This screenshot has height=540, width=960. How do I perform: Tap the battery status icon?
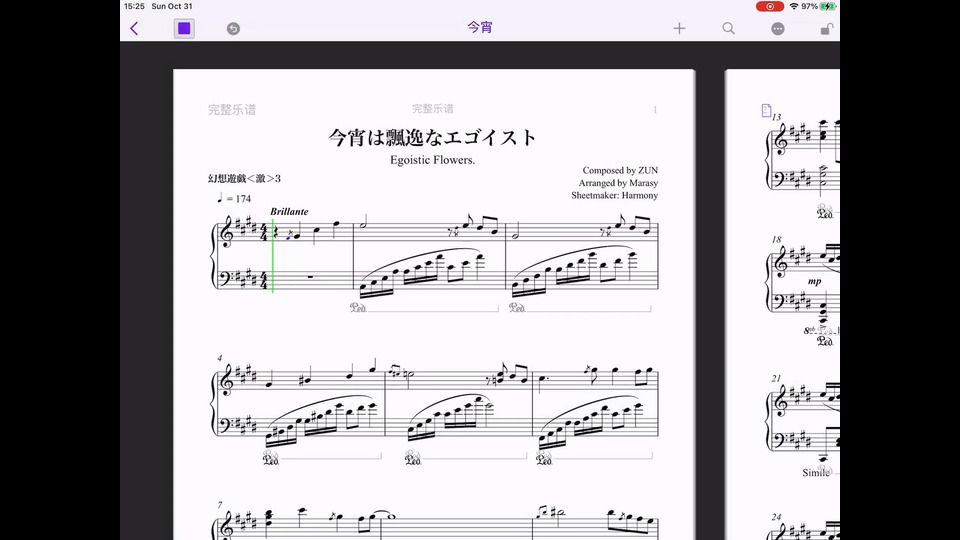coord(828,6)
